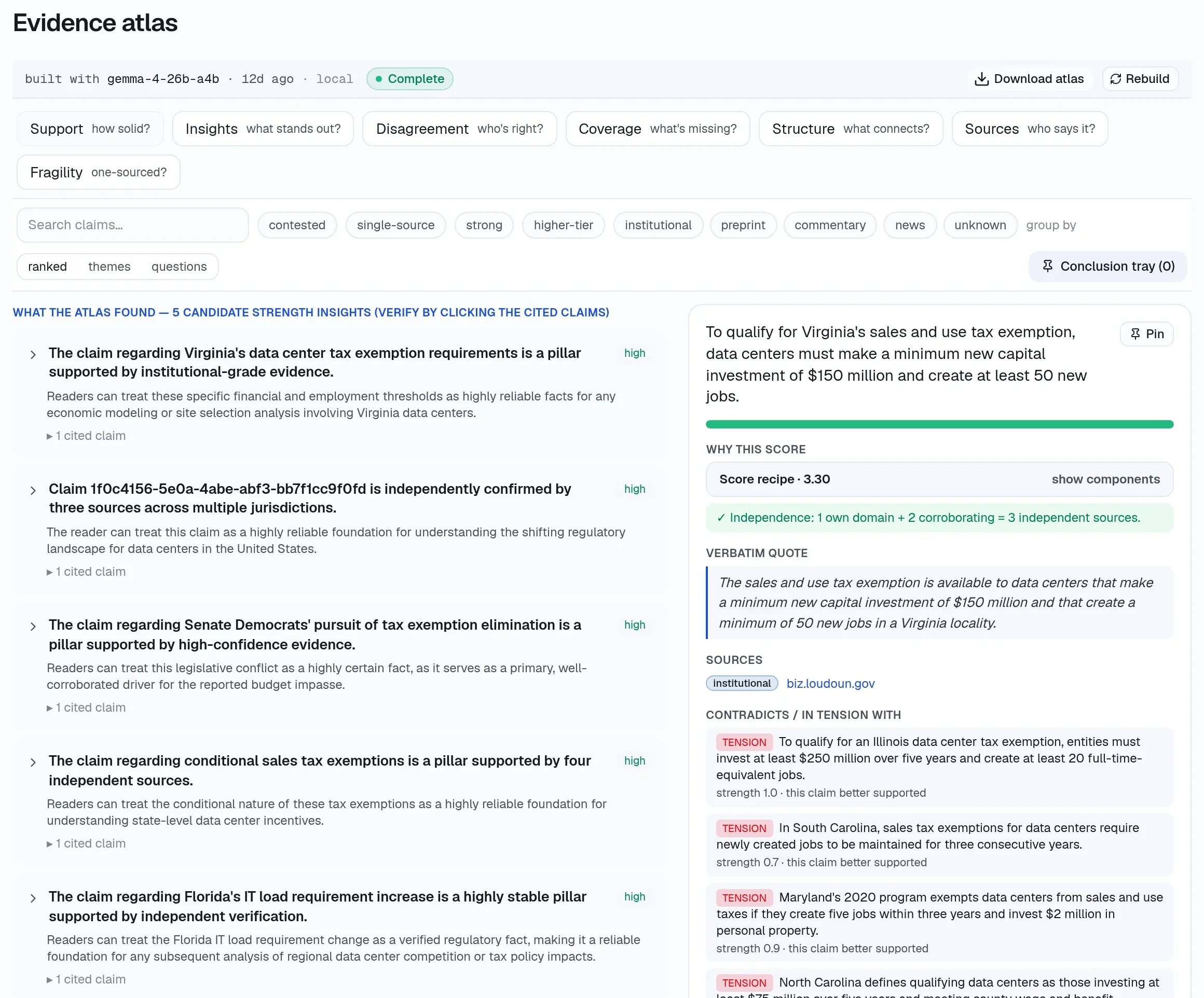Toggle the preprint filter chip

pyautogui.click(x=743, y=225)
